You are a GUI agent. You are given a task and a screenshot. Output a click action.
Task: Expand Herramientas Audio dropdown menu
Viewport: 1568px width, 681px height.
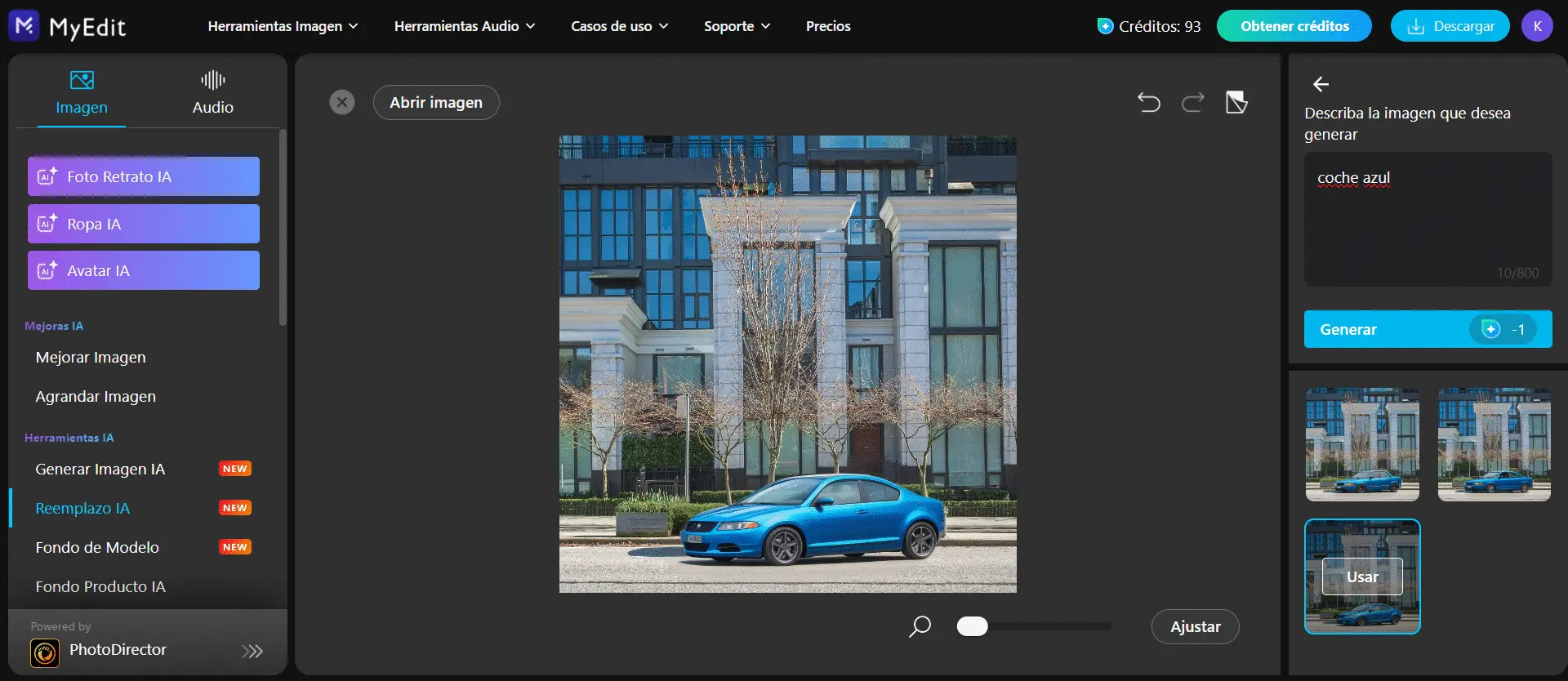coord(464,26)
